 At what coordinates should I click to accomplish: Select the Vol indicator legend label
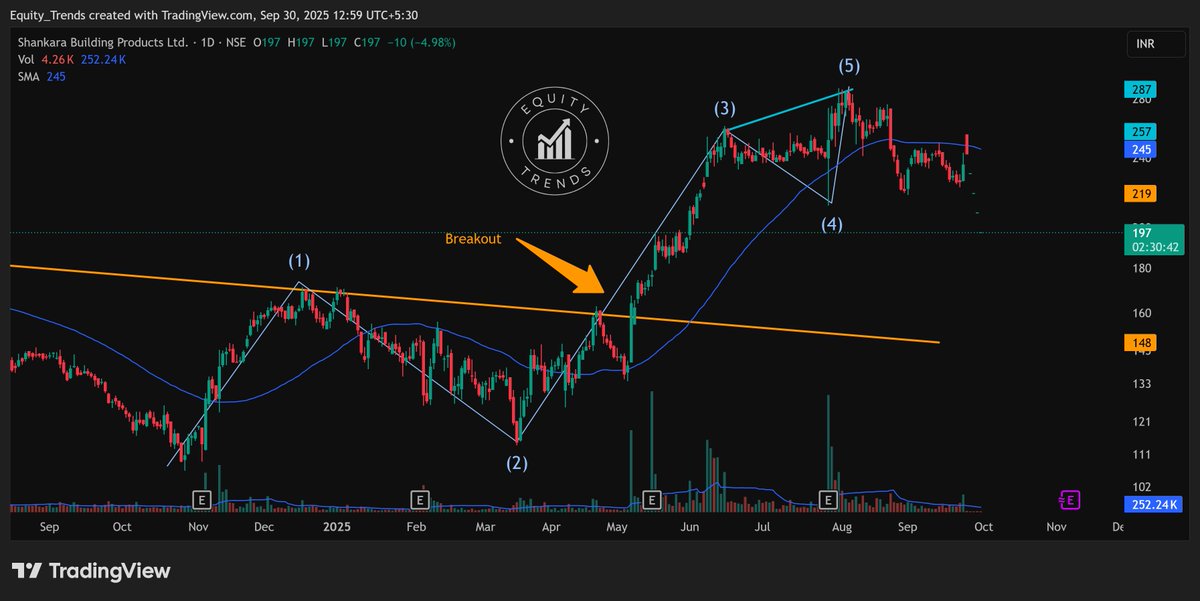27,61
